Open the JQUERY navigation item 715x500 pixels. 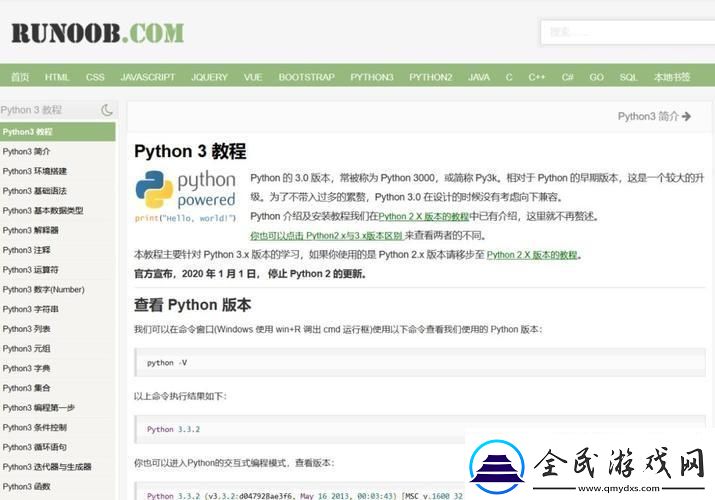pos(209,77)
